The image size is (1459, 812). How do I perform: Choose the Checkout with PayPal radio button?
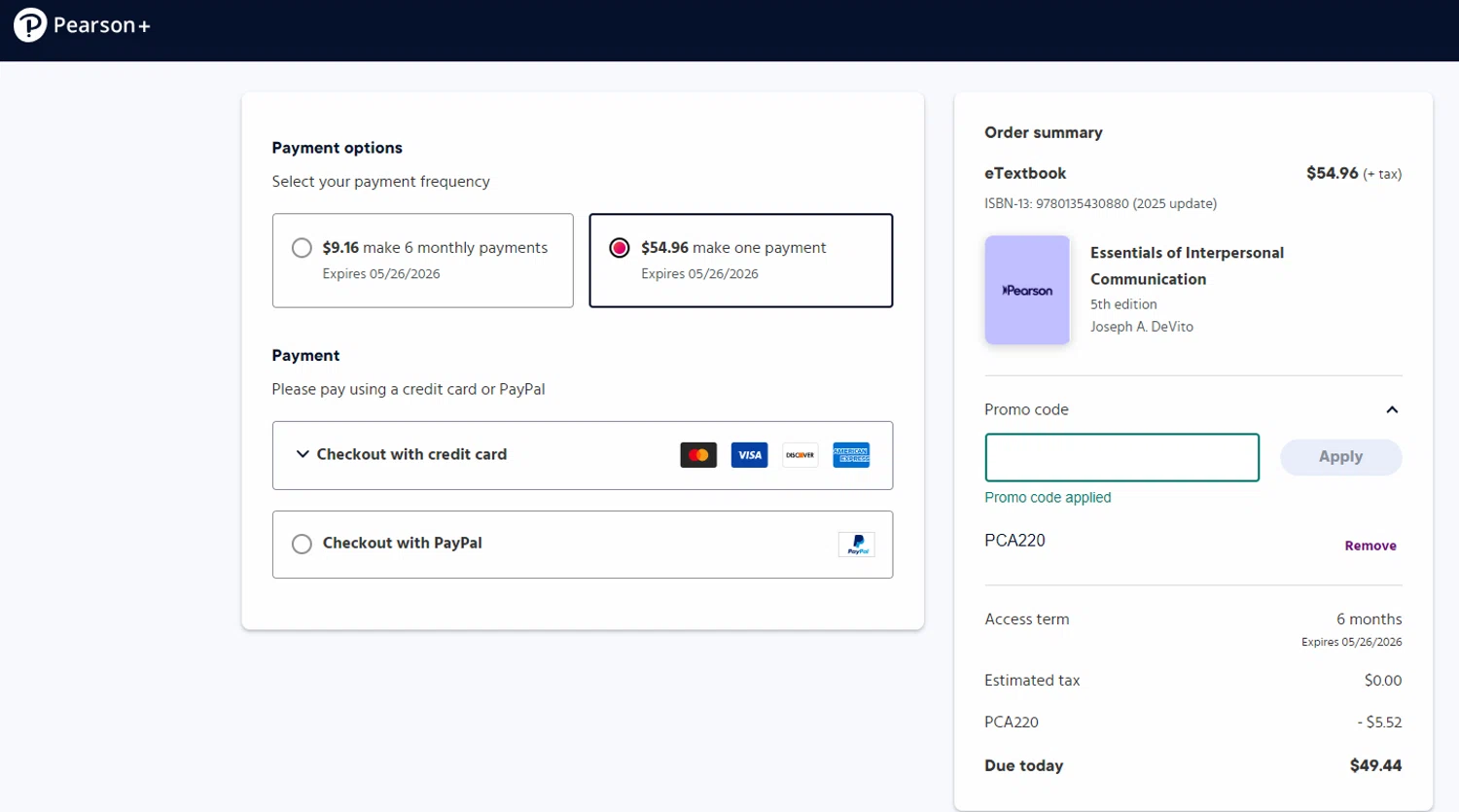[x=302, y=544]
